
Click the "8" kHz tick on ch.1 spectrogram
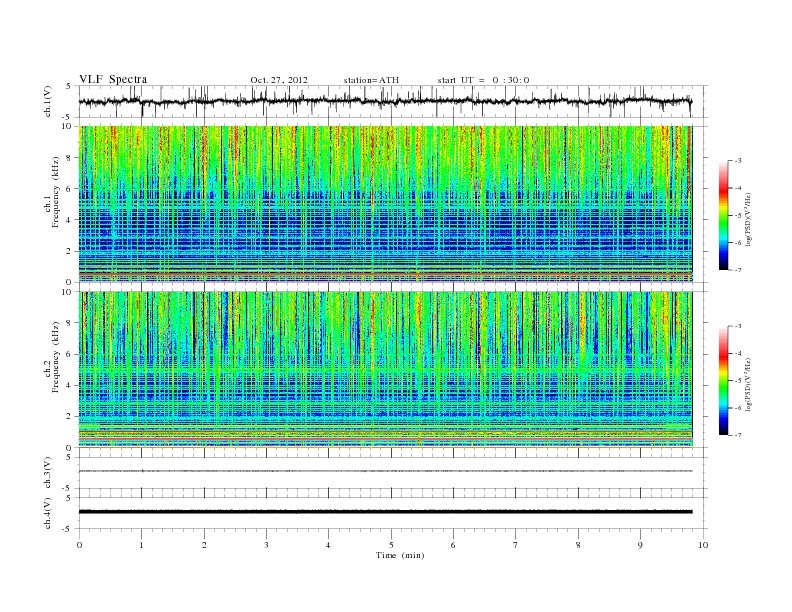tap(69, 158)
